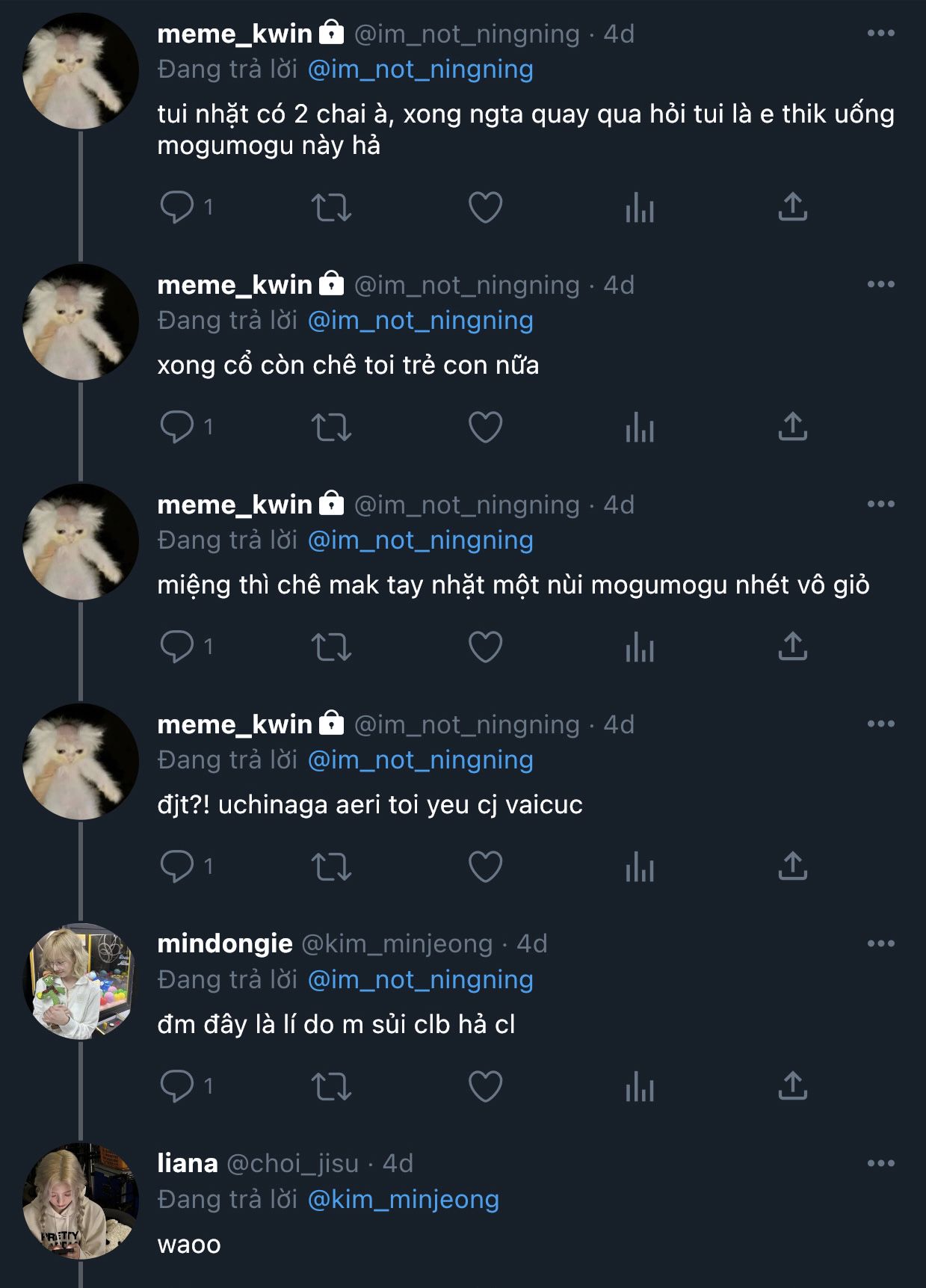
Task: View analytics of first mogumogu tweet
Action: [x=640, y=207]
